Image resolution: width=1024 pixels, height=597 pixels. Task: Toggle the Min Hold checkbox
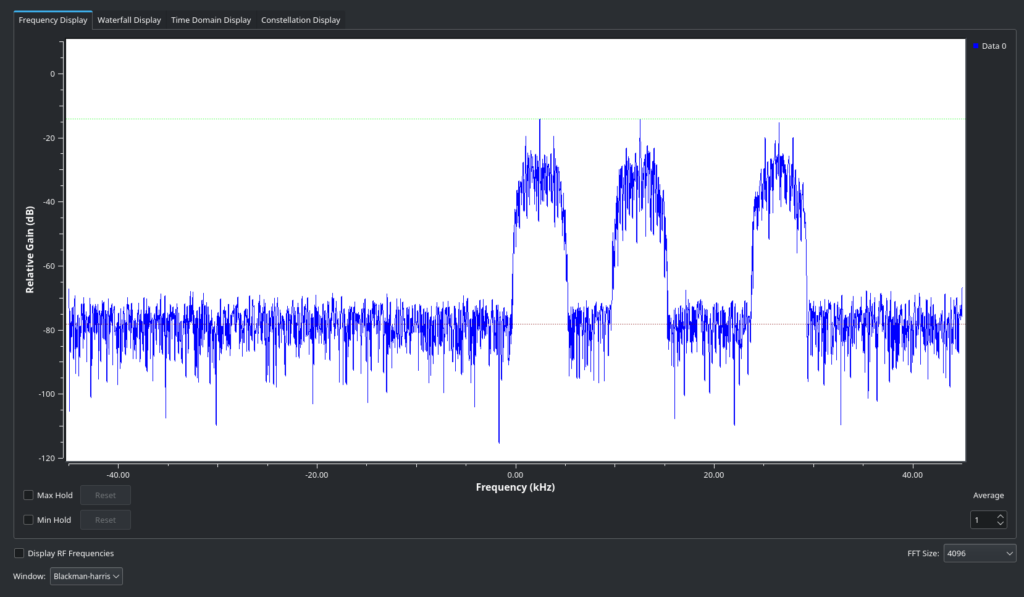[28, 520]
